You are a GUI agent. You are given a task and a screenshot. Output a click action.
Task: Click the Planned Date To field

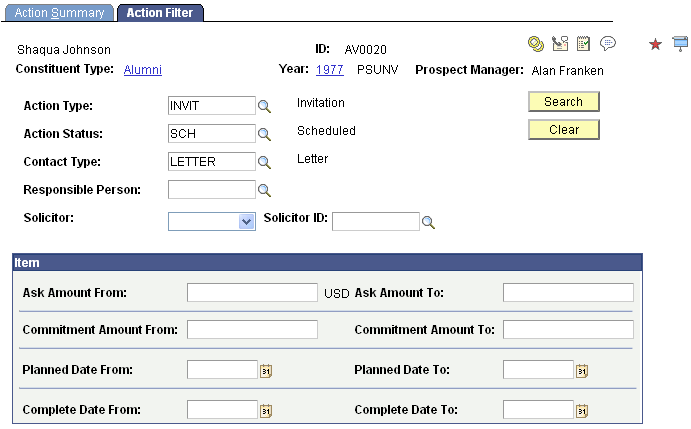tap(538, 369)
